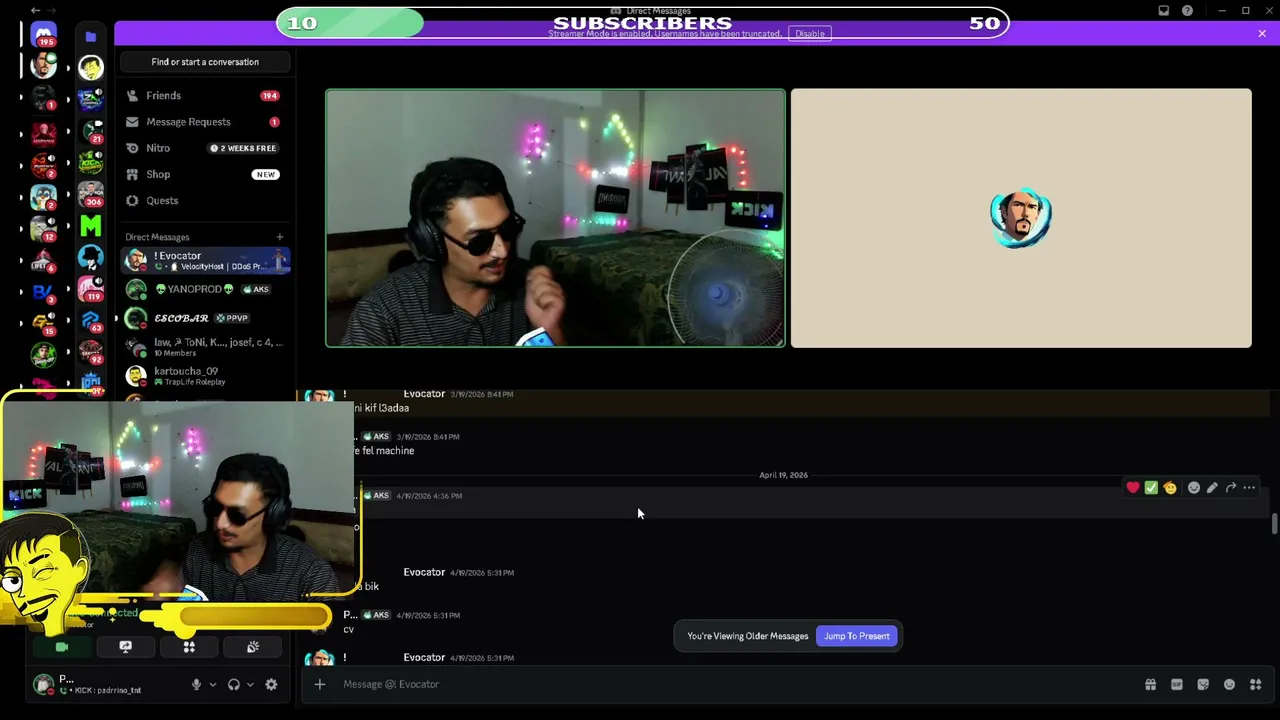Open the server with 119 badge

(x=91, y=289)
